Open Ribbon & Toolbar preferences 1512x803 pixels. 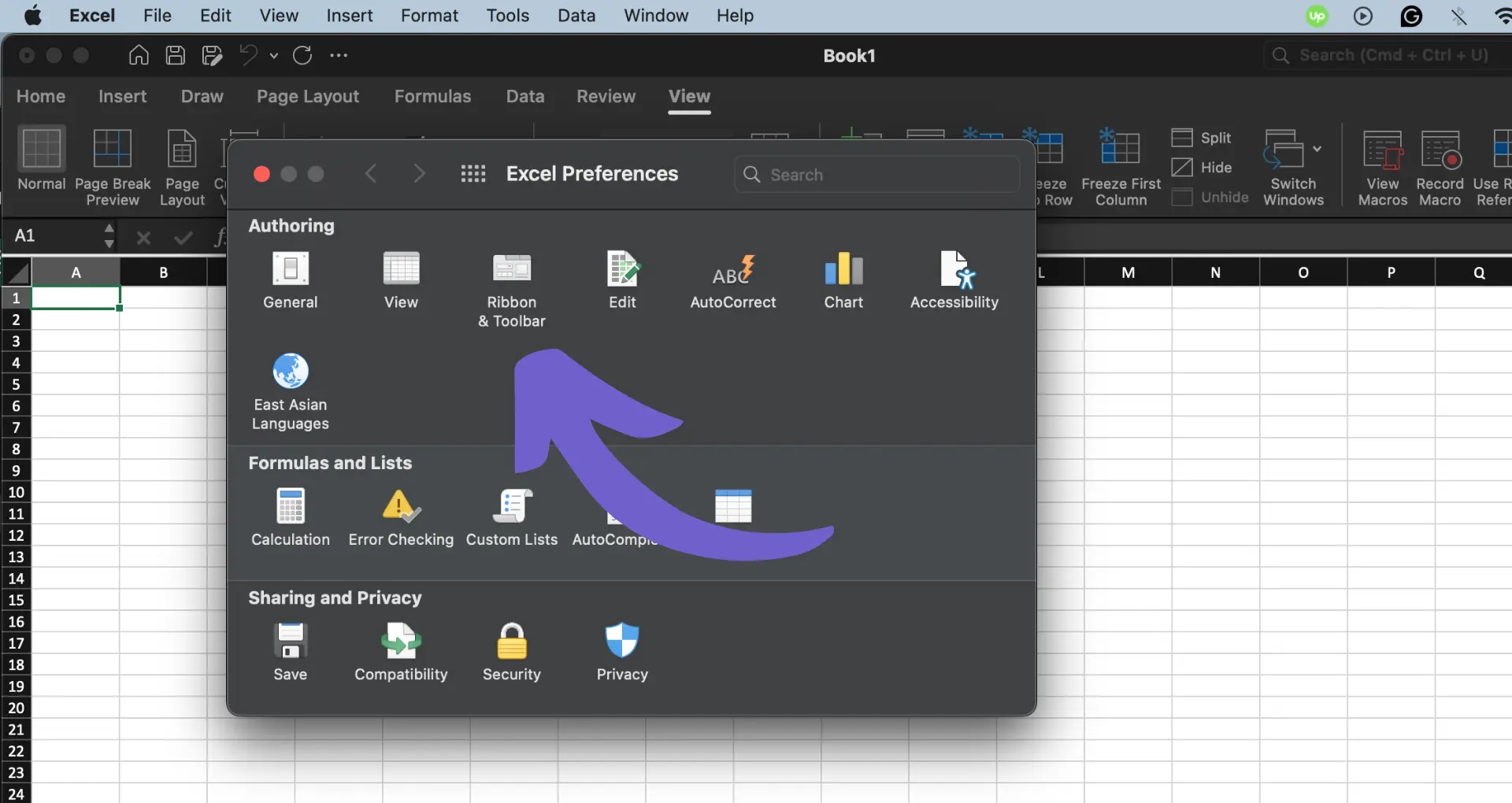click(511, 290)
